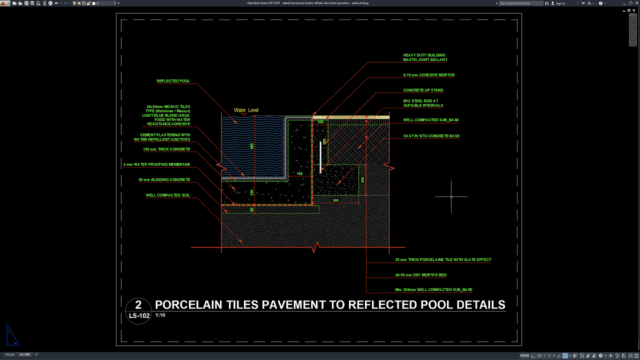Toggle Object Snap Tracking in status bar
Image resolution: width=640 pixels, height=360 pixels.
[x=559, y=356]
